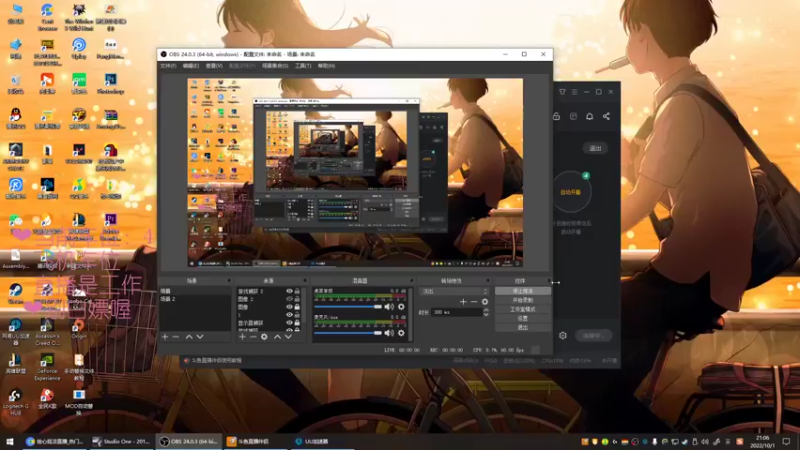Toggle visibility of 图像 source
Image resolution: width=800 pixels, height=450 pixels.
pos(289,307)
